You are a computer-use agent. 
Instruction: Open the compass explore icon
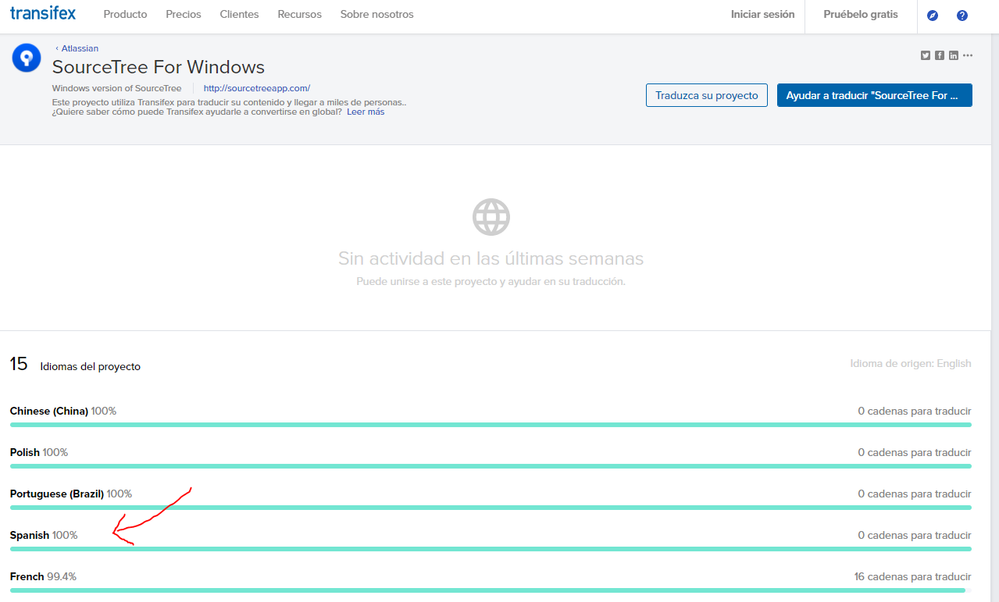(932, 15)
